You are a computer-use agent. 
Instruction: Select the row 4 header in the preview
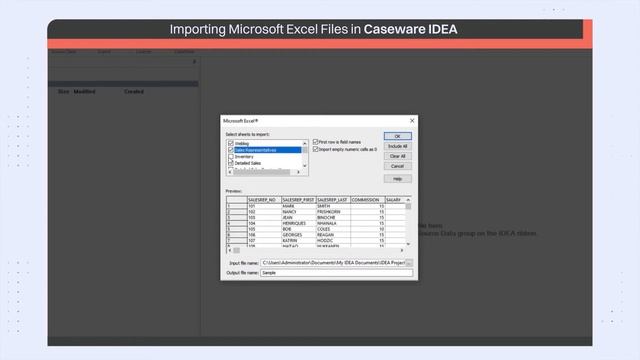(237, 223)
